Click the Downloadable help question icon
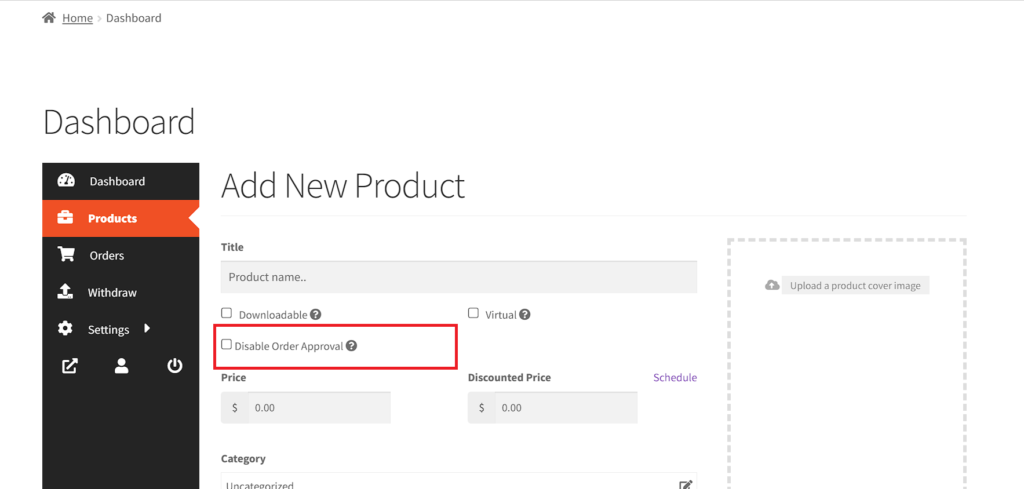Screen dimensions: 1024x489 click(315, 314)
